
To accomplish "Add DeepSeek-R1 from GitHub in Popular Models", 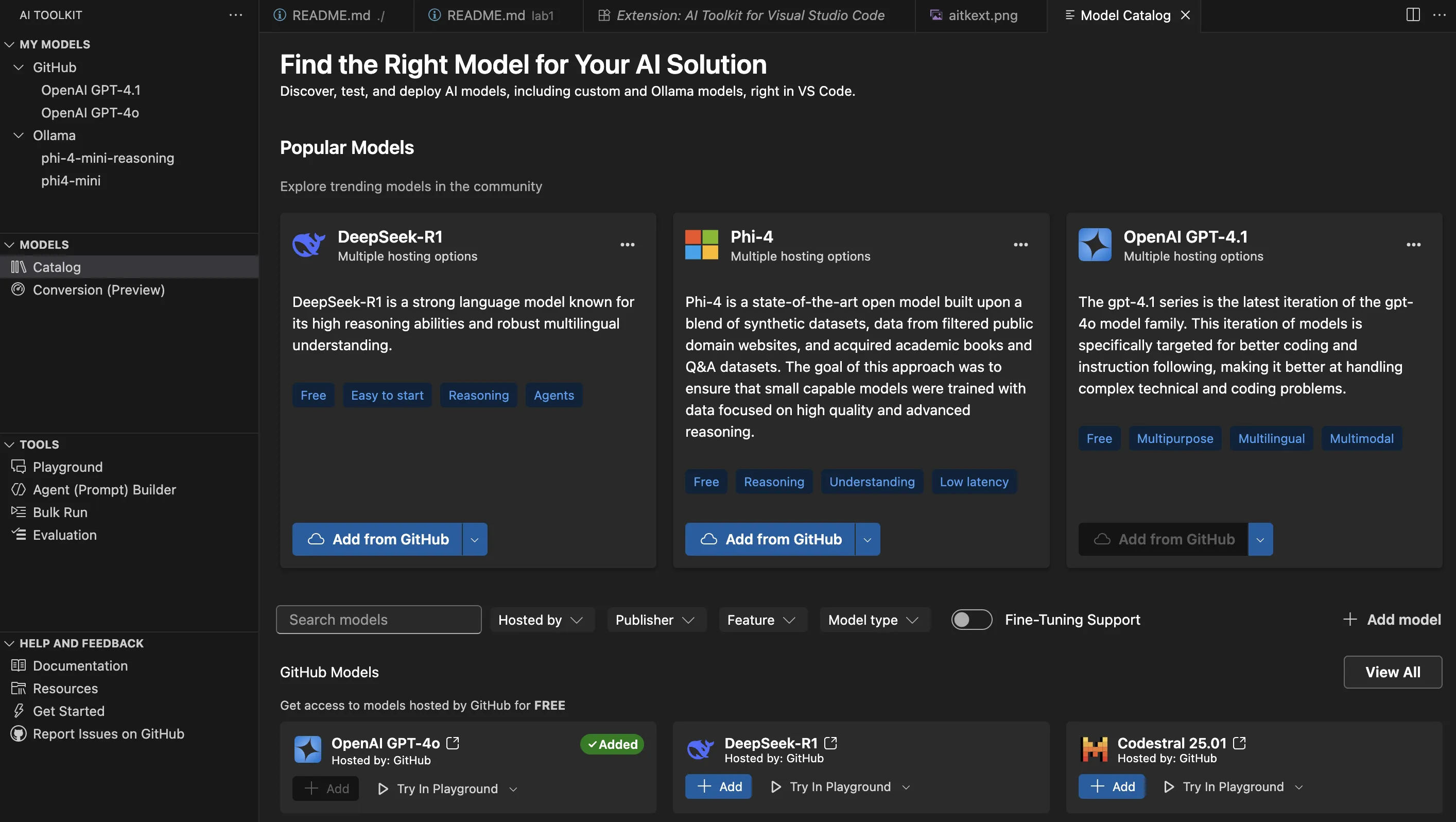I will 377,539.
